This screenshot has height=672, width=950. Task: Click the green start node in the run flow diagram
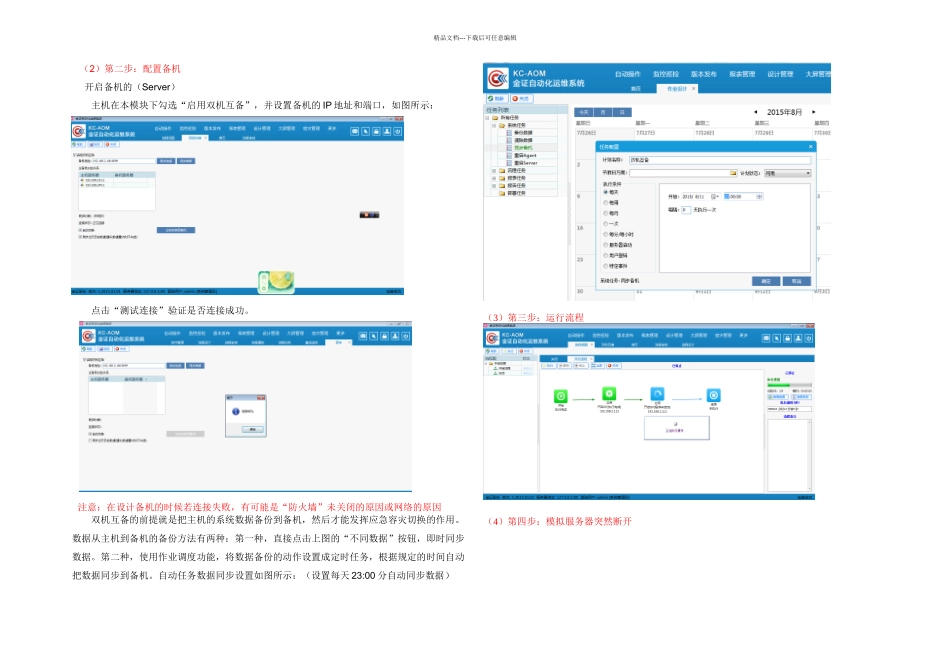pos(561,396)
